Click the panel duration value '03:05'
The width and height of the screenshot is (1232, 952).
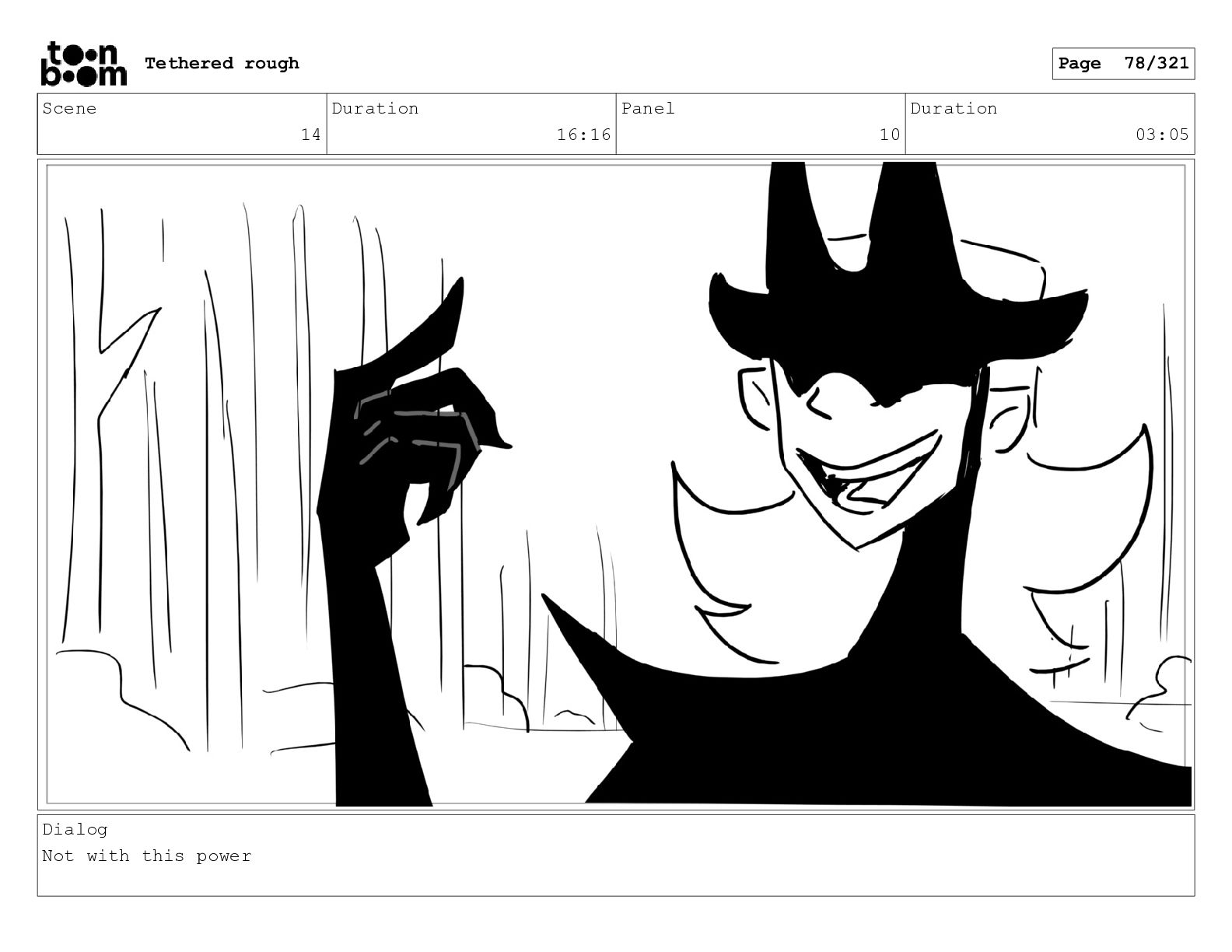1162,135
